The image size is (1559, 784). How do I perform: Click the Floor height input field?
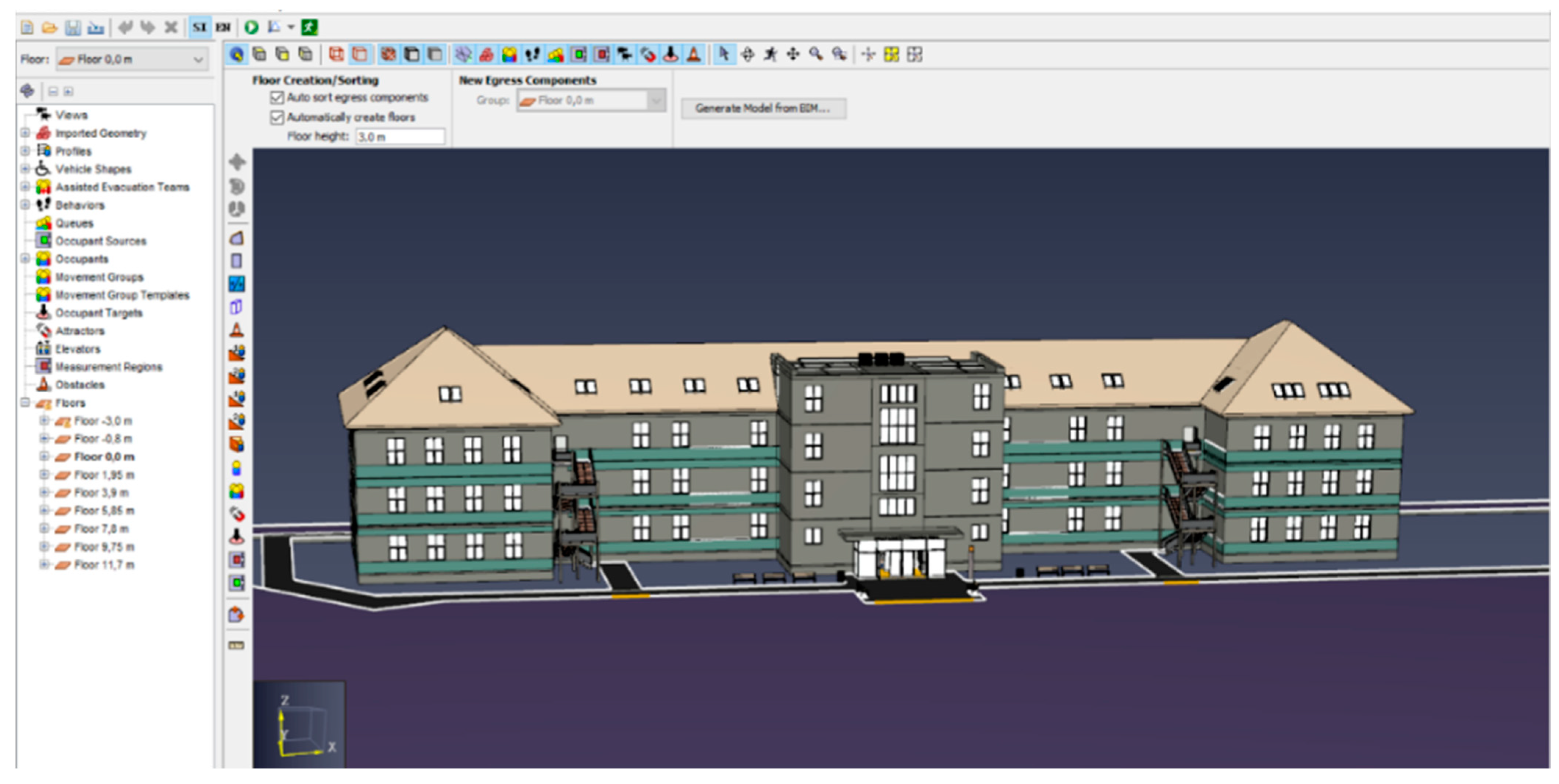[x=399, y=137]
